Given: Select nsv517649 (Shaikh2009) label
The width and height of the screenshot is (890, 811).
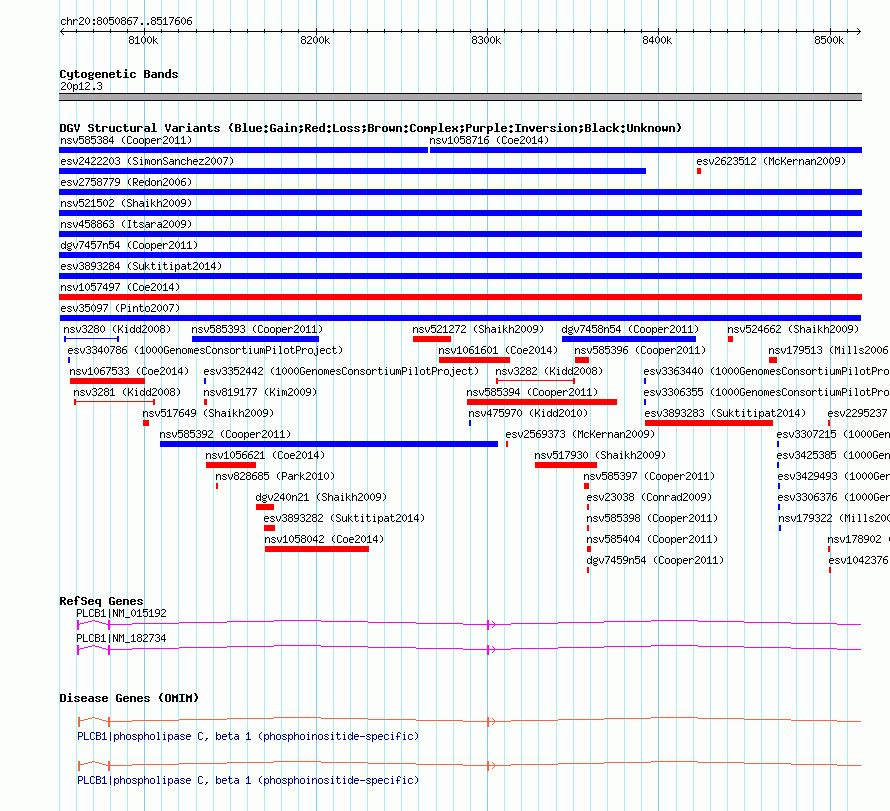Looking at the screenshot, I should (x=208, y=413).
